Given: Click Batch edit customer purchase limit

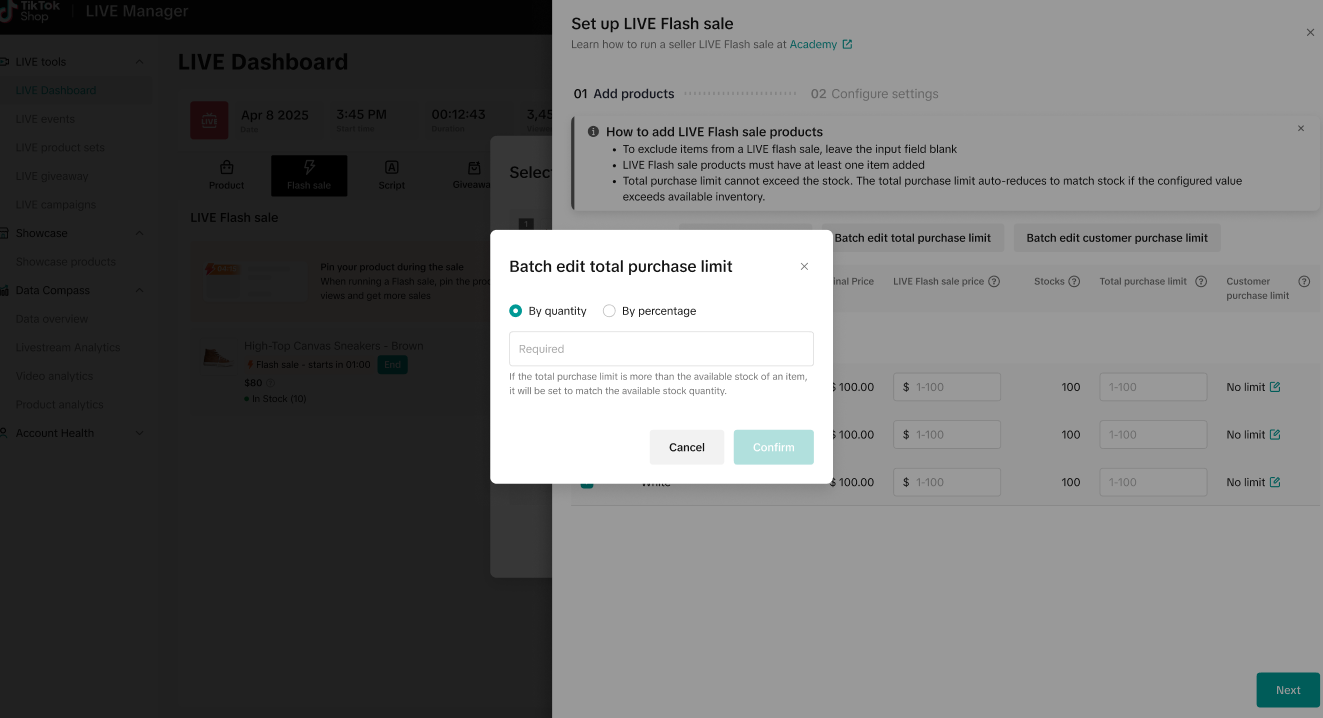Looking at the screenshot, I should tap(1116, 238).
